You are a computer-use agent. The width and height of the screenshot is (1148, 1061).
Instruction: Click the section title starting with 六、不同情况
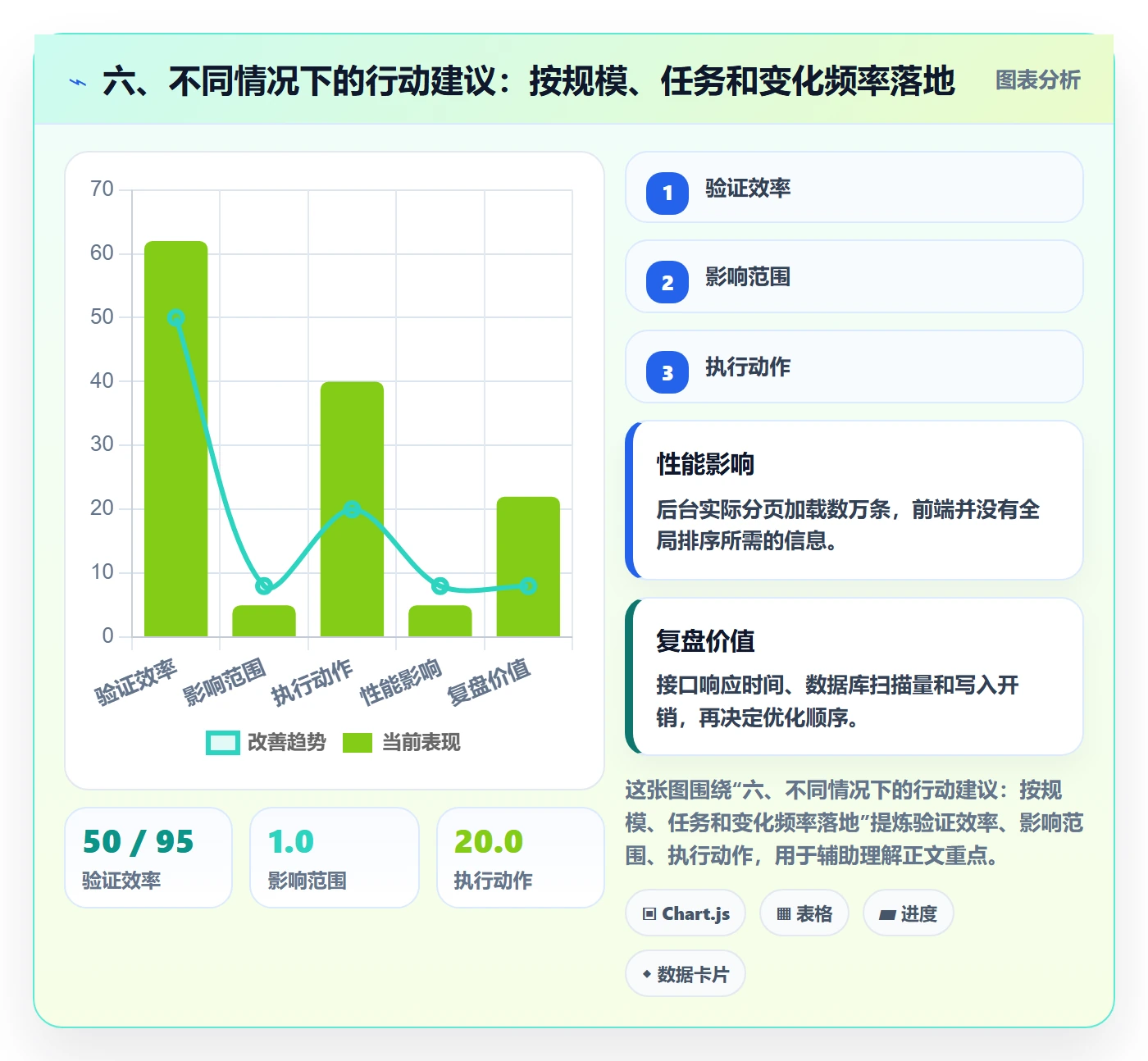(x=529, y=81)
